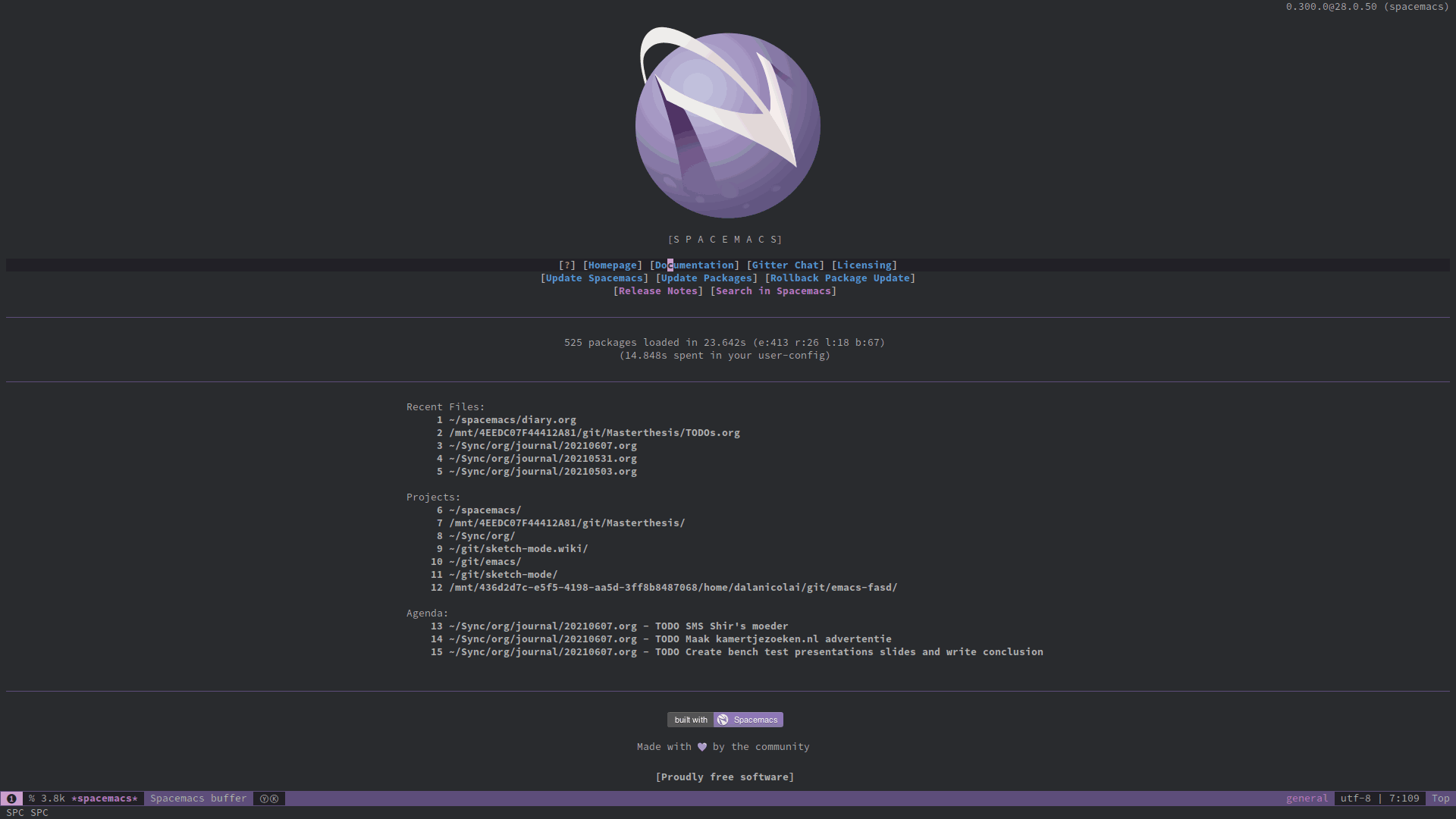Click the SPC SPC echo area text

(x=27, y=813)
